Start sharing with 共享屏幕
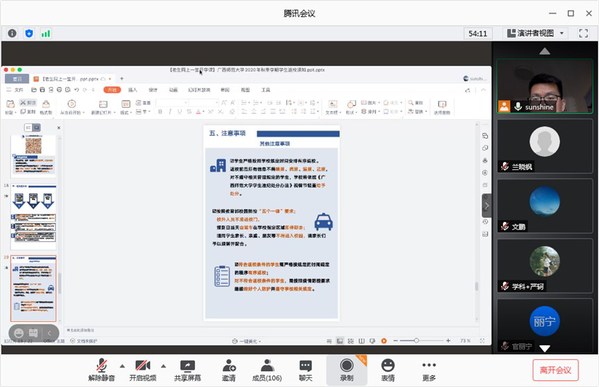Image resolution: width=599 pixels, height=387 pixels. [188, 370]
